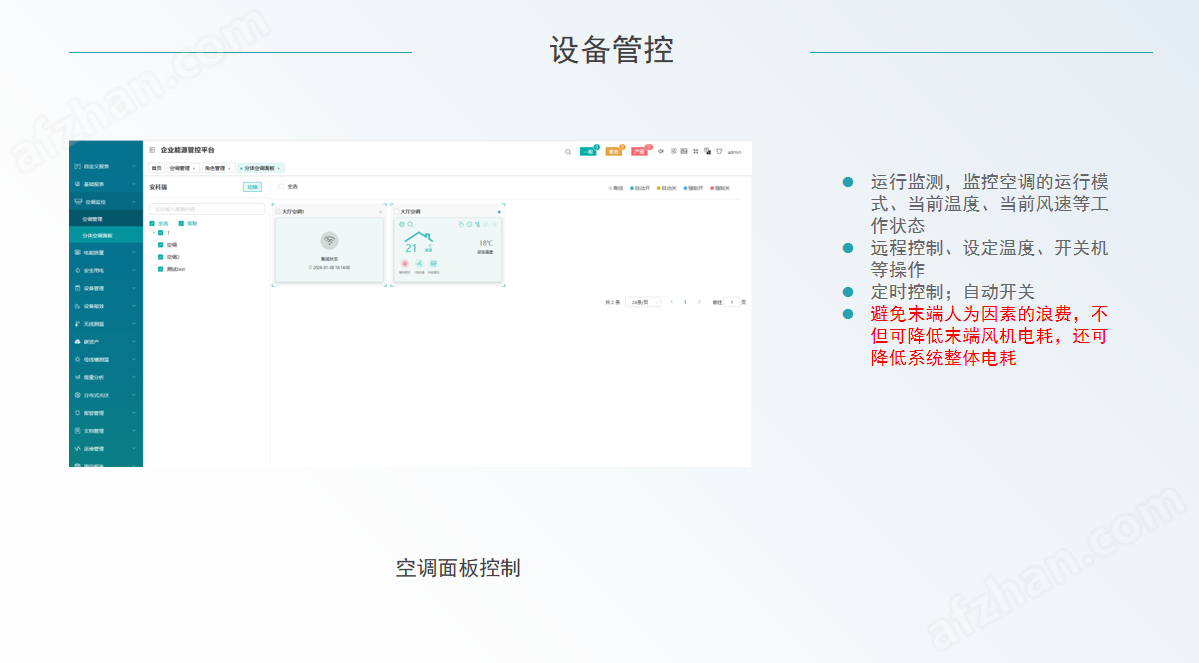This screenshot has height=663, width=1199.
Task: Uncheck 全选 in the device tree panel
Action: pyautogui.click(x=152, y=223)
